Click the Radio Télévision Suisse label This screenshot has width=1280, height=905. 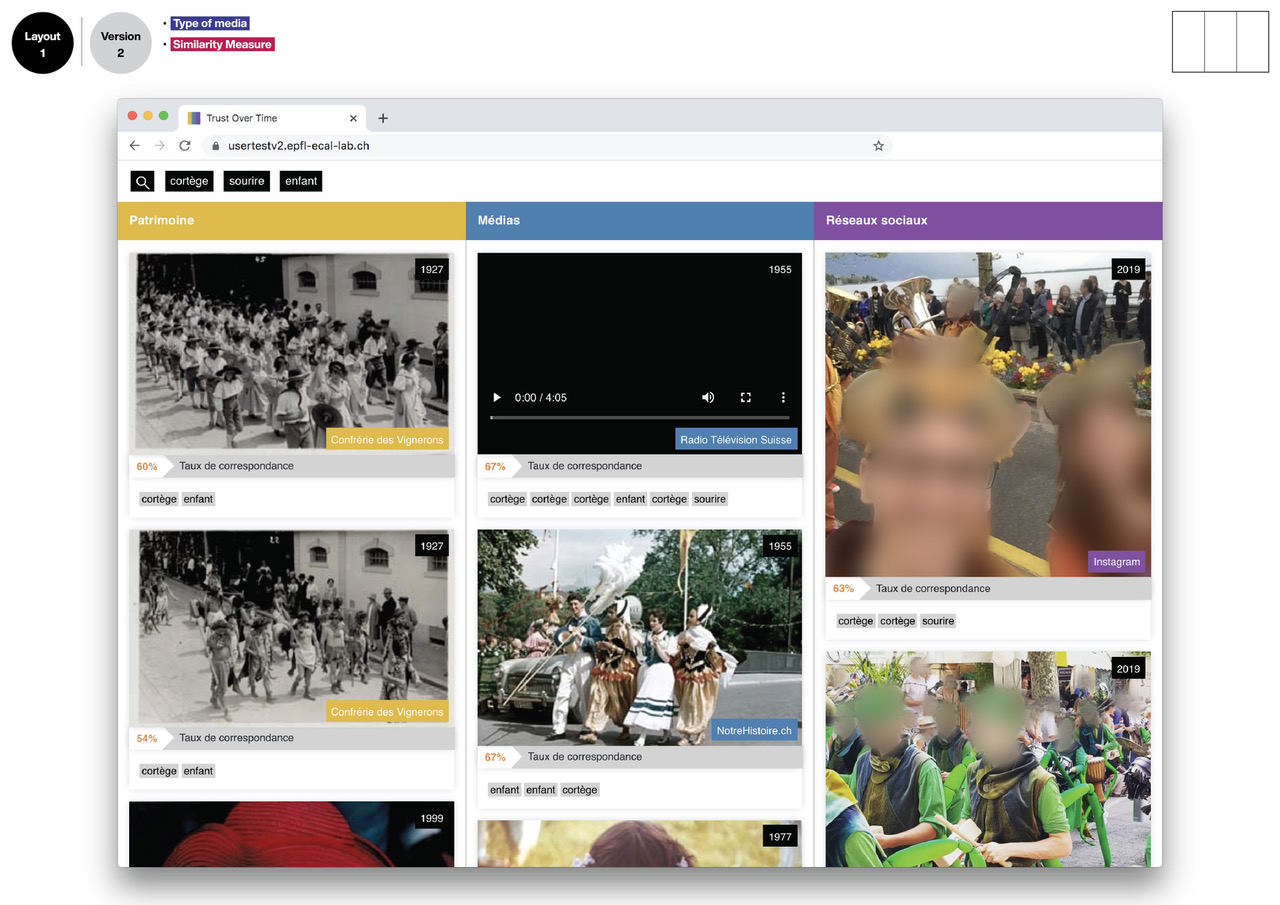tap(736, 439)
